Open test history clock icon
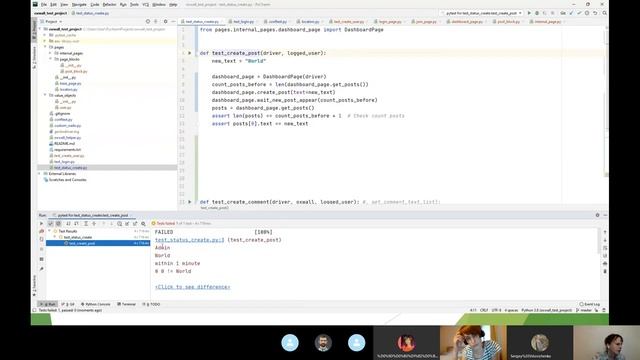Image resolution: width=640 pixels, height=360 pixels. [119, 224]
